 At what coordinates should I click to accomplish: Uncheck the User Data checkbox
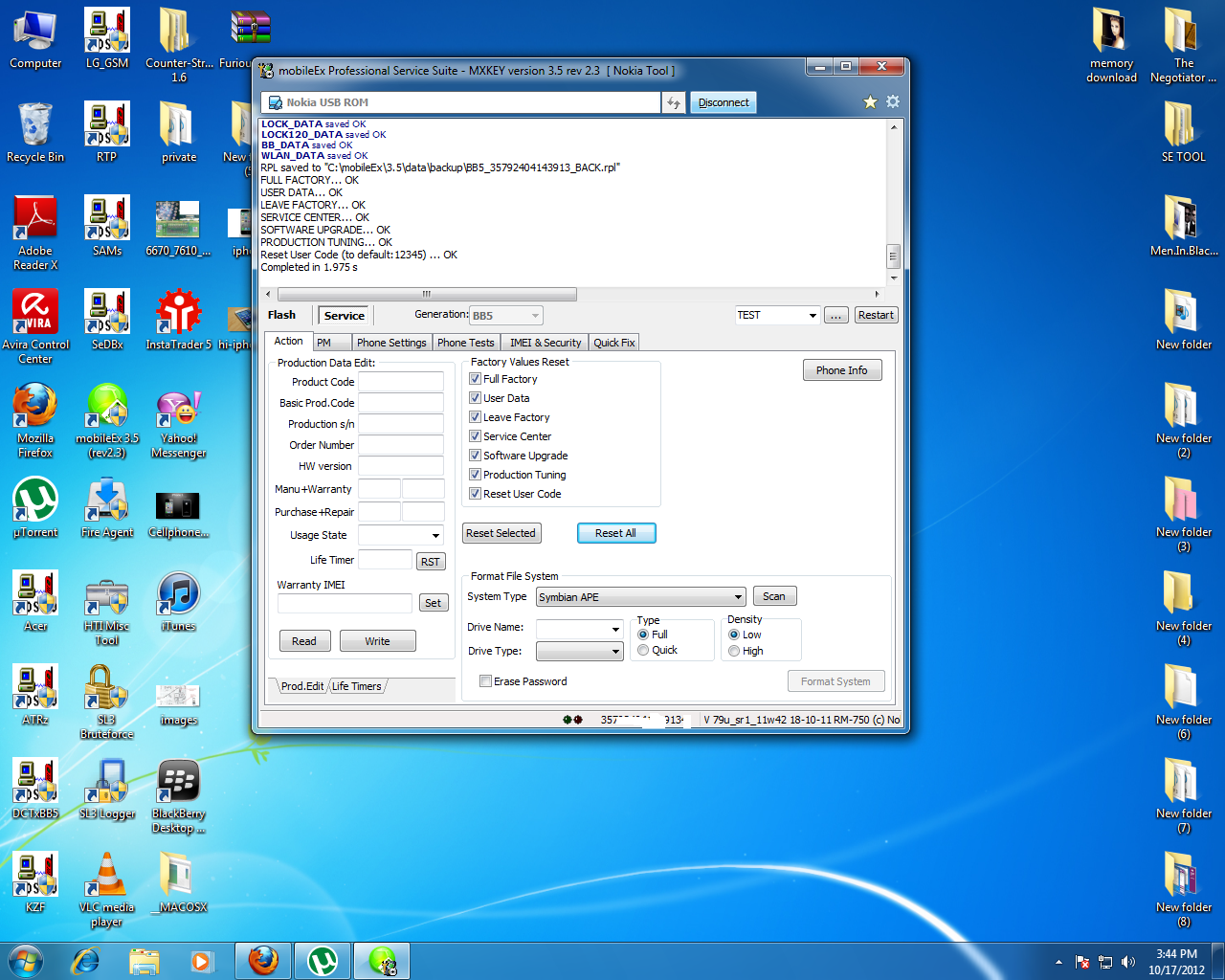[x=475, y=398]
